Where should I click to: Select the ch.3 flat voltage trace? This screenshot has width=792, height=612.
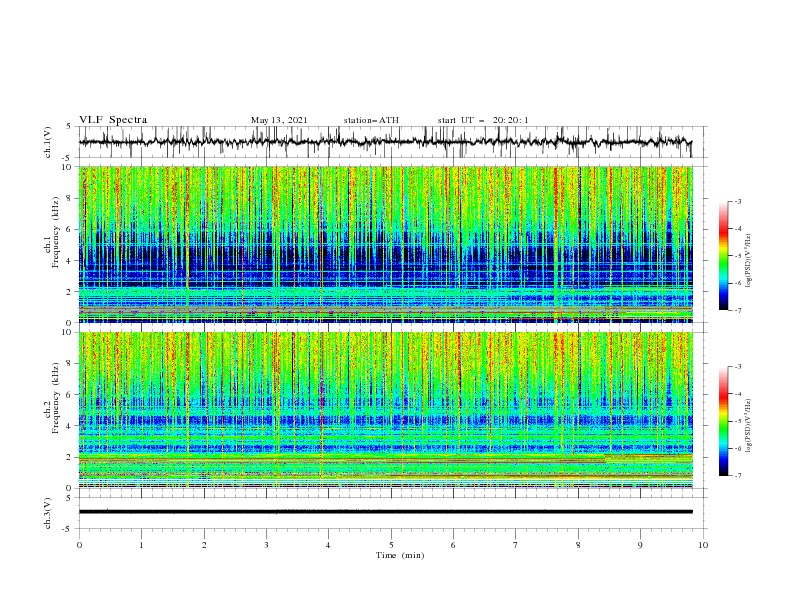(x=385, y=512)
